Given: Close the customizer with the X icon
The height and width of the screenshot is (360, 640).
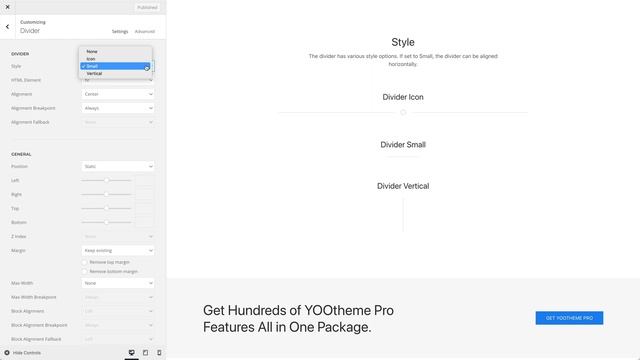Looking at the screenshot, I should 7,7.
